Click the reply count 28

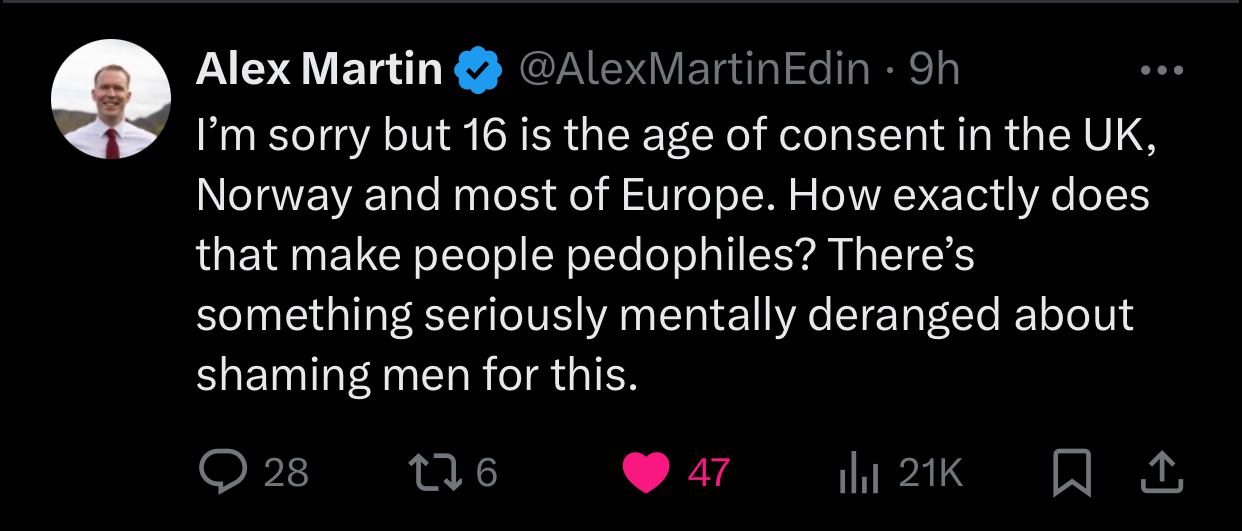coord(286,473)
